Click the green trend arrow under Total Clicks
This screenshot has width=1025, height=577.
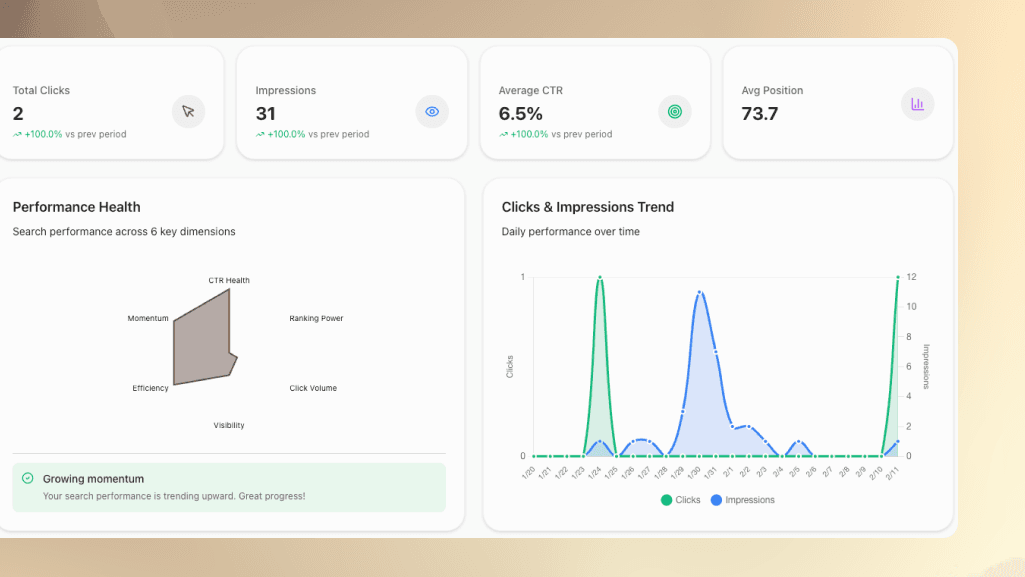tap(18, 133)
